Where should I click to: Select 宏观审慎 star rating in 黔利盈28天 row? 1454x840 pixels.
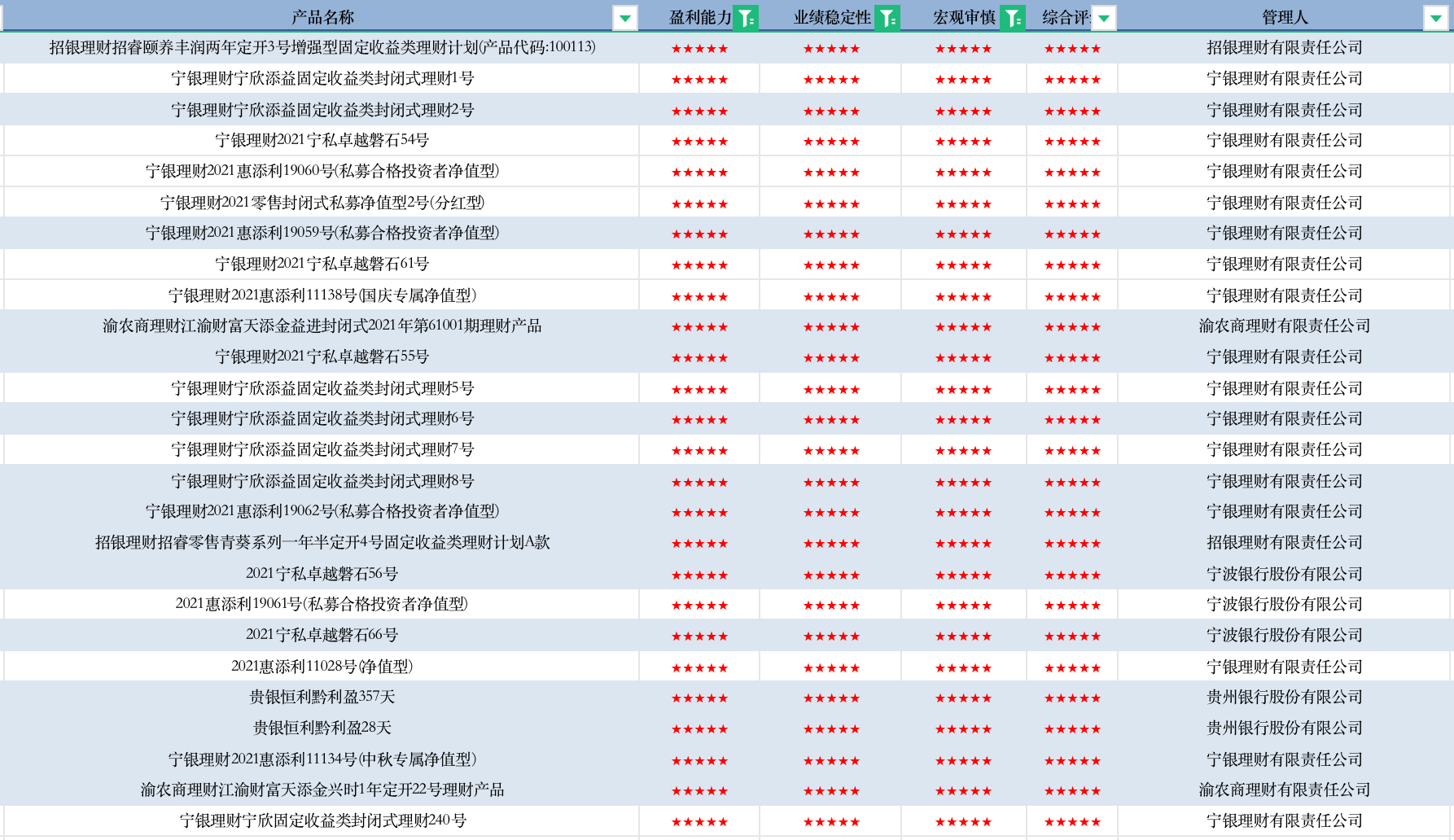[963, 728]
